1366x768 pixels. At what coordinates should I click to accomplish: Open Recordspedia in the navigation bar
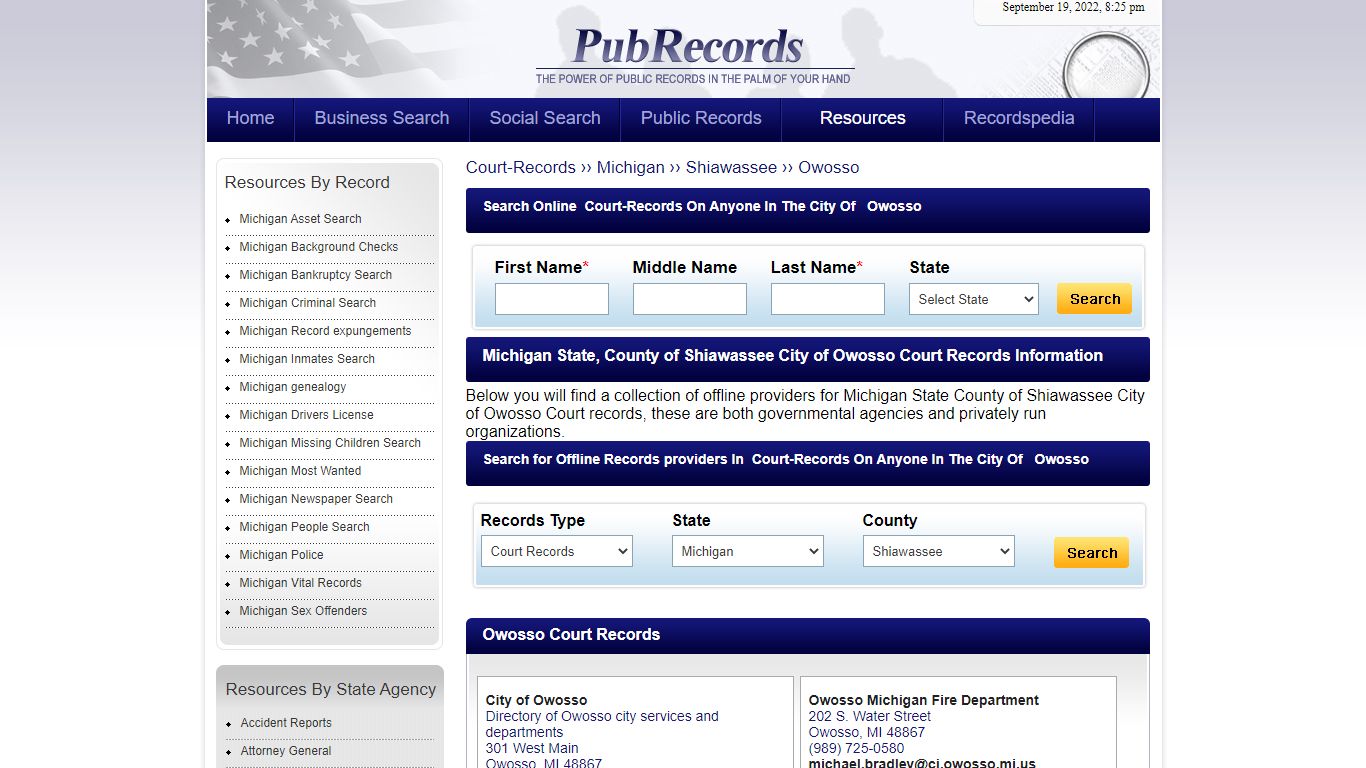point(1019,118)
